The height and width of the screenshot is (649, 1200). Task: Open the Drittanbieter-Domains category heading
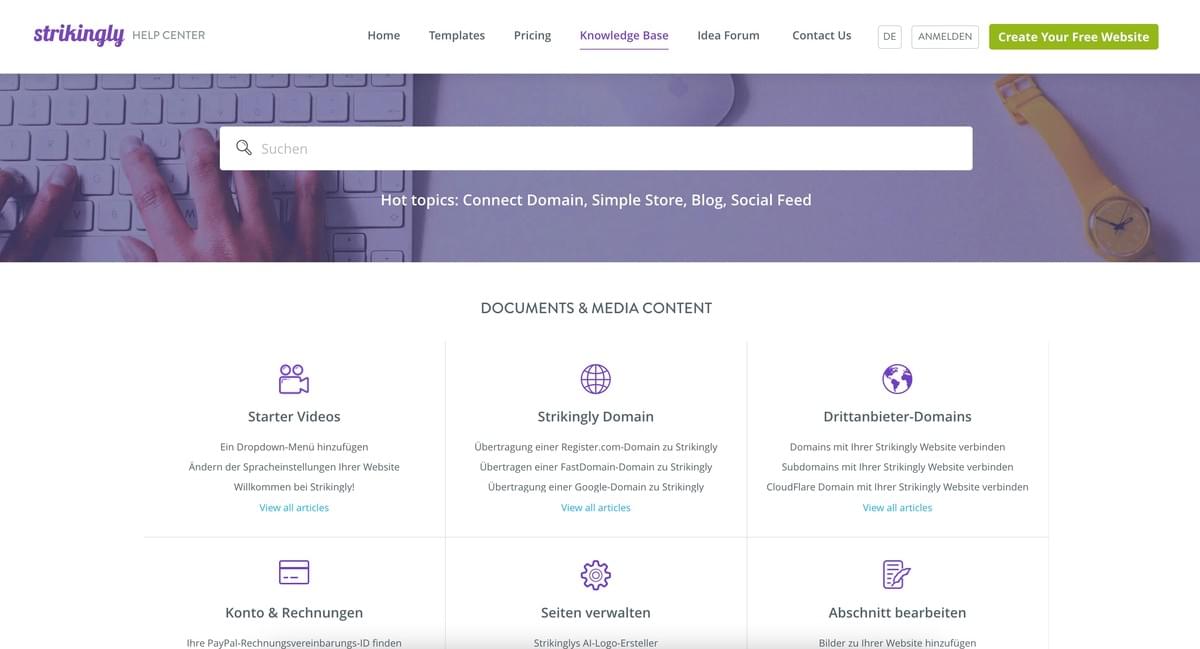click(x=898, y=416)
